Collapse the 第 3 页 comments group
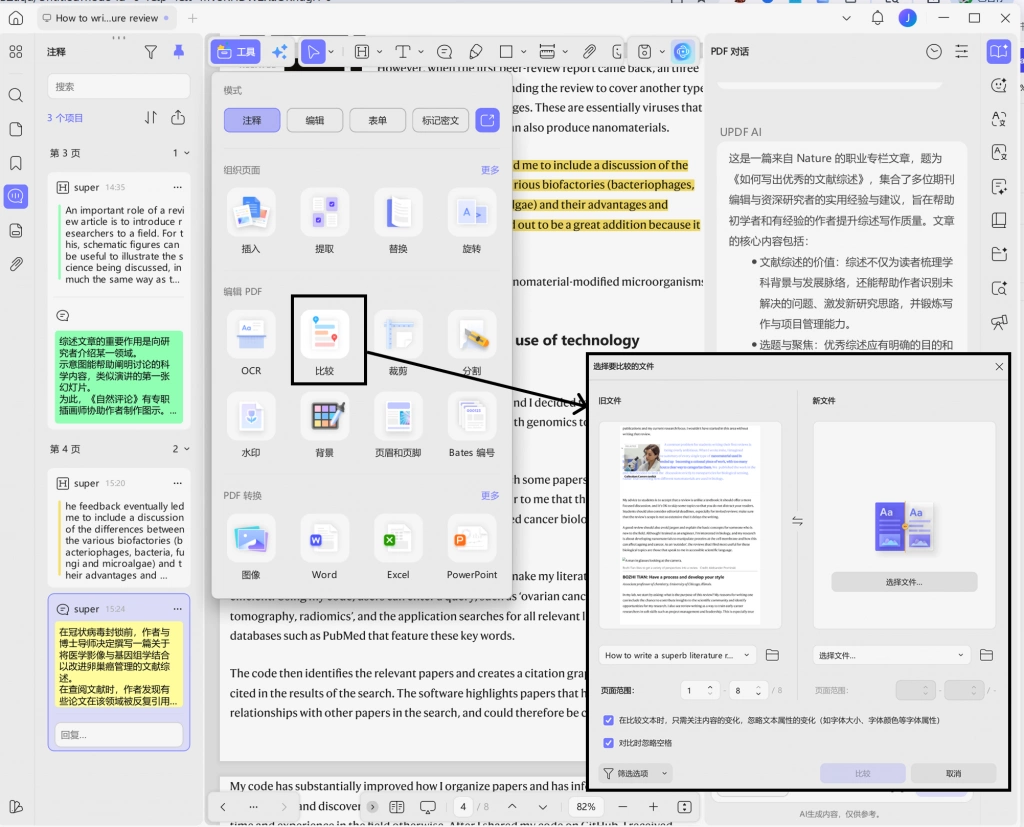Viewport: 1024px width, 827px height. click(187, 153)
